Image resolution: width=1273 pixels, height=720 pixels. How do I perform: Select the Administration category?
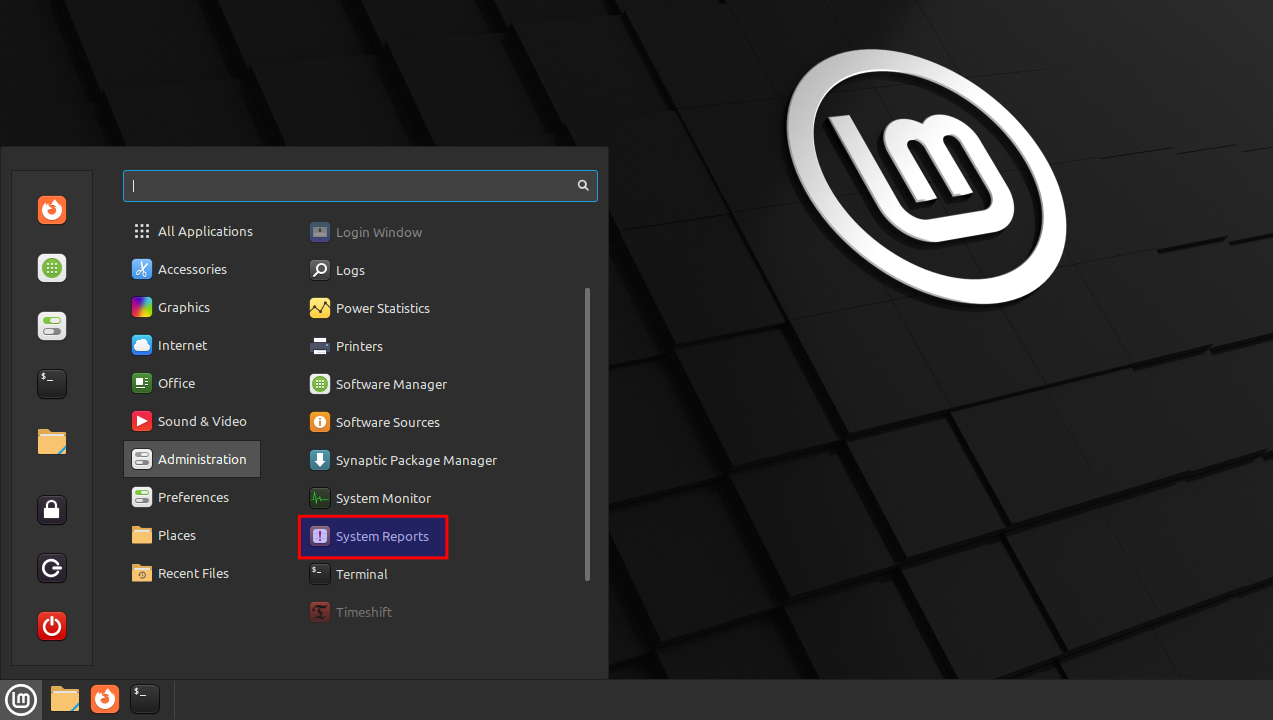tap(192, 459)
